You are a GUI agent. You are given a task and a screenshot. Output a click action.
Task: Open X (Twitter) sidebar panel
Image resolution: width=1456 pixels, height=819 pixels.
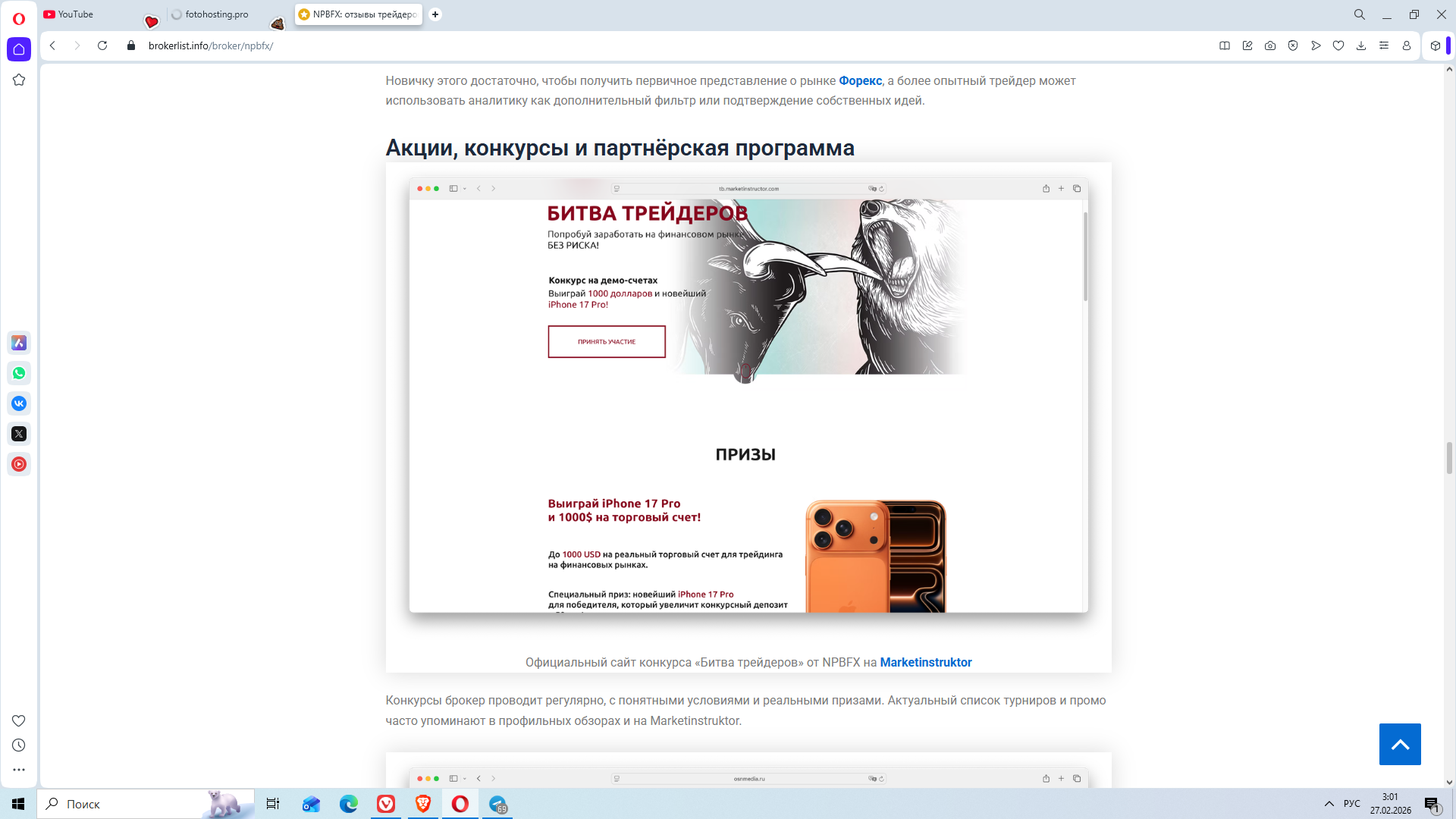coord(19,434)
